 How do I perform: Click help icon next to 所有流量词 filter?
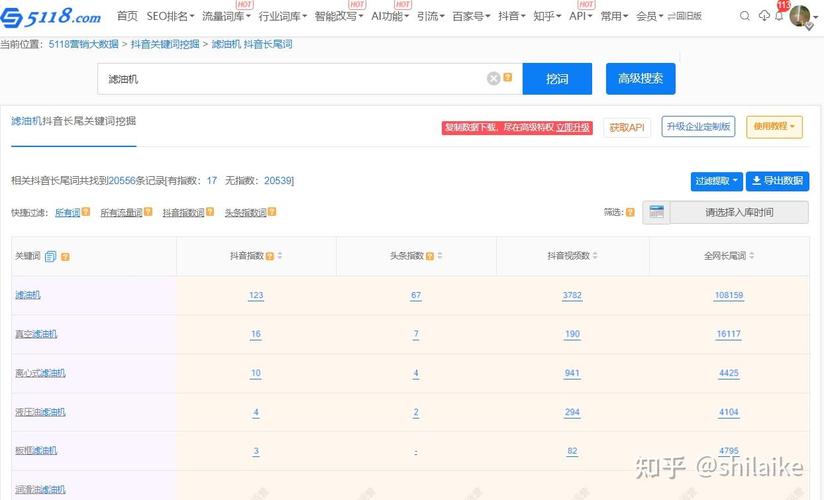[x=148, y=212]
